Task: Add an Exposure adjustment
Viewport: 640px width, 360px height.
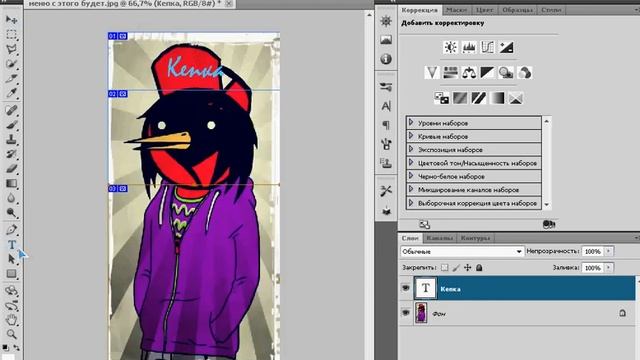Action: point(506,47)
